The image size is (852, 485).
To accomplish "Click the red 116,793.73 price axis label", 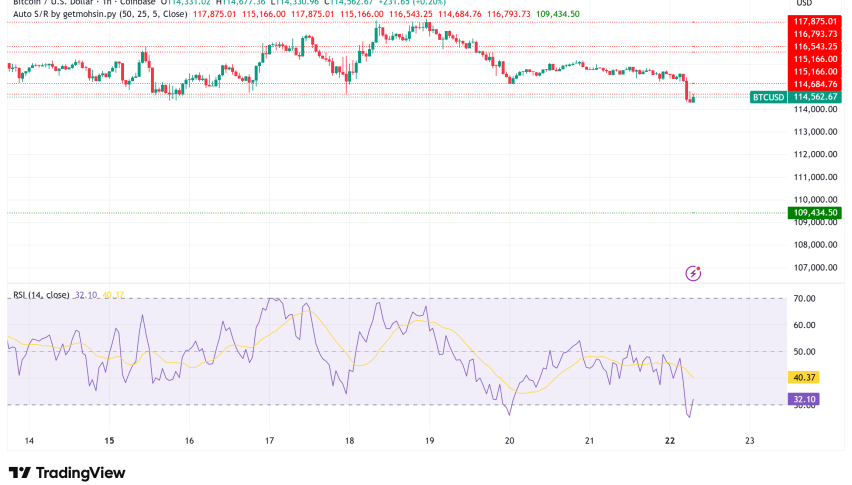I will pyautogui.click(x=815, y=34).
